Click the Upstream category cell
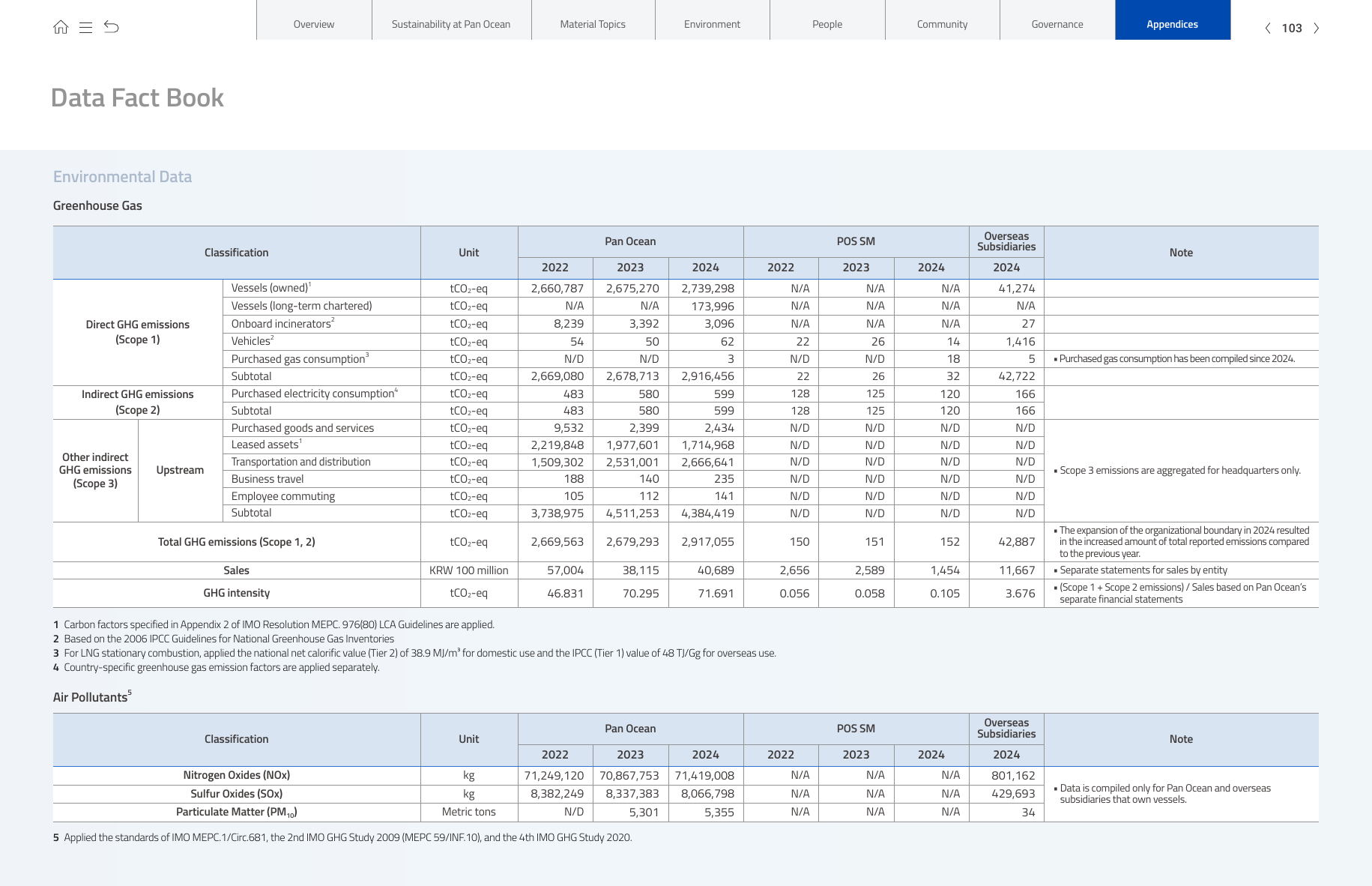Image resolution: width=1372 pixels, height=886 pixels. pyautogui.click(x=180, y=470)
